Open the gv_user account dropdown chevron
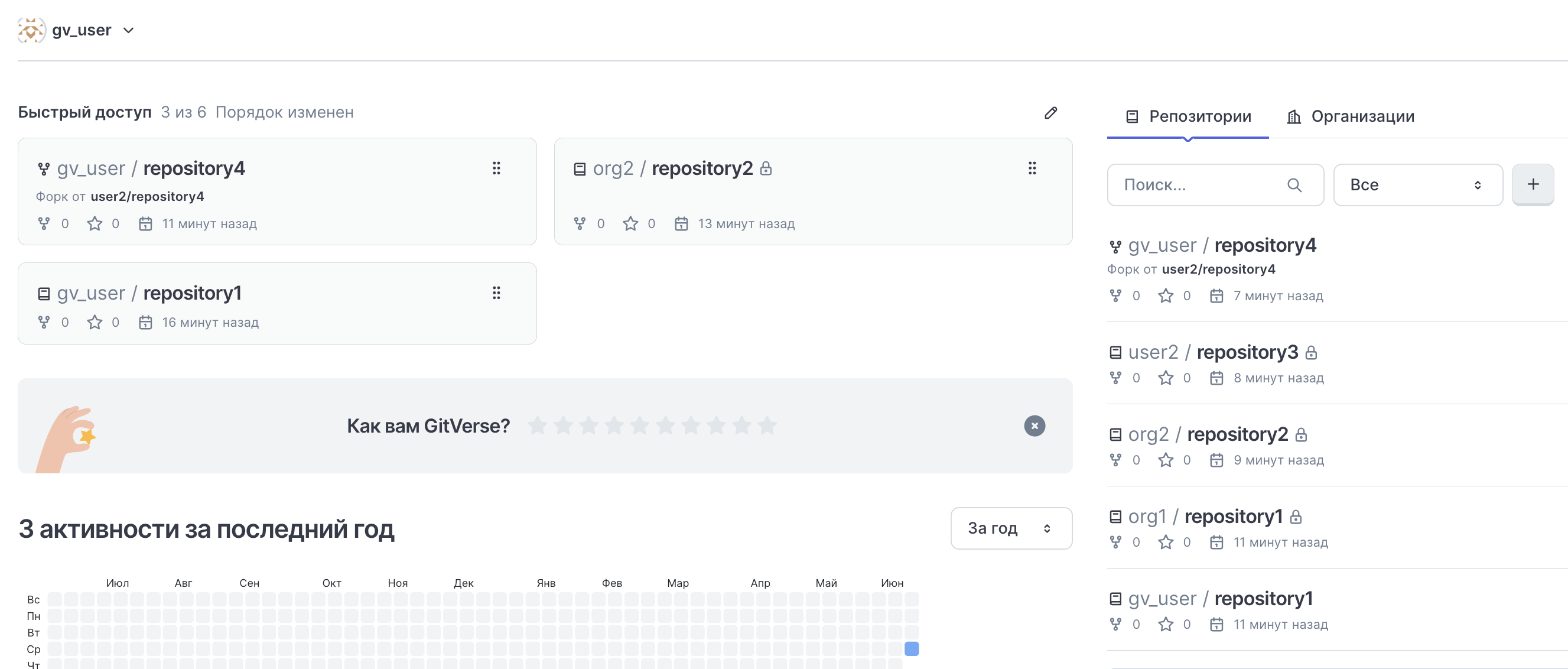 tap(128, 31)
